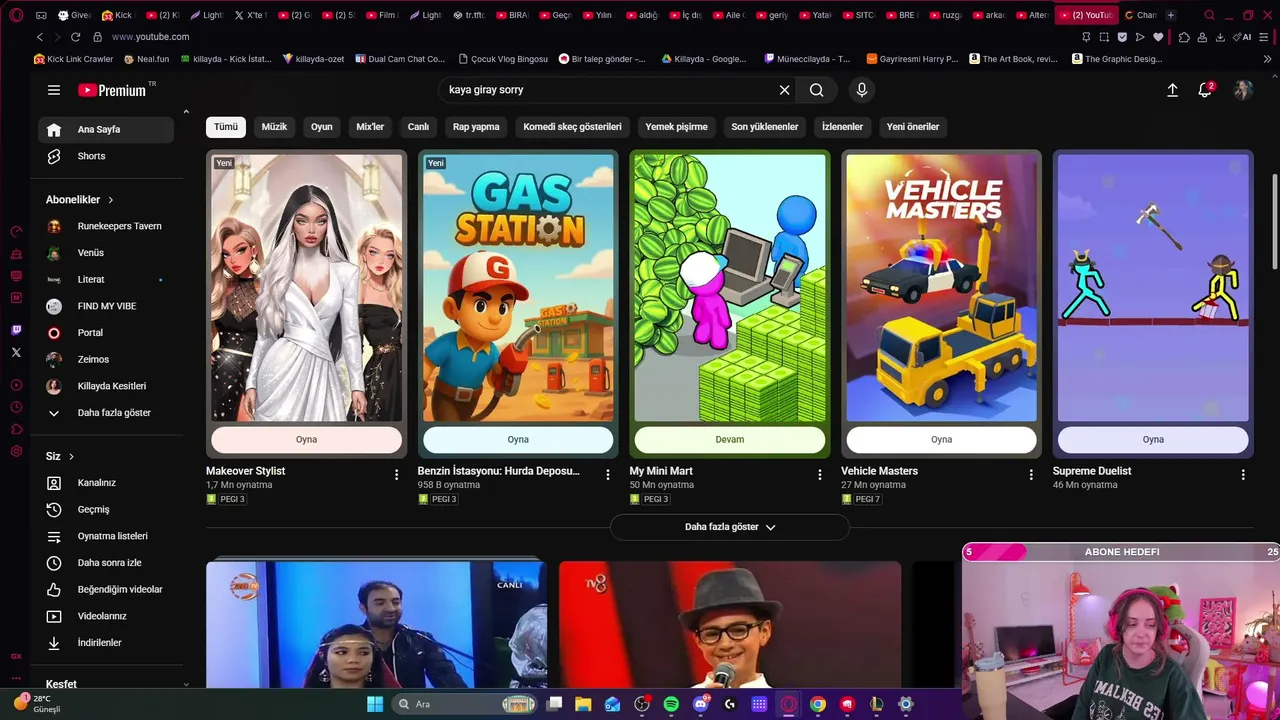This screenshot has height=720, width=1280.
Task: Open options menu for My Mini Mart
Action: click(819, 475)
